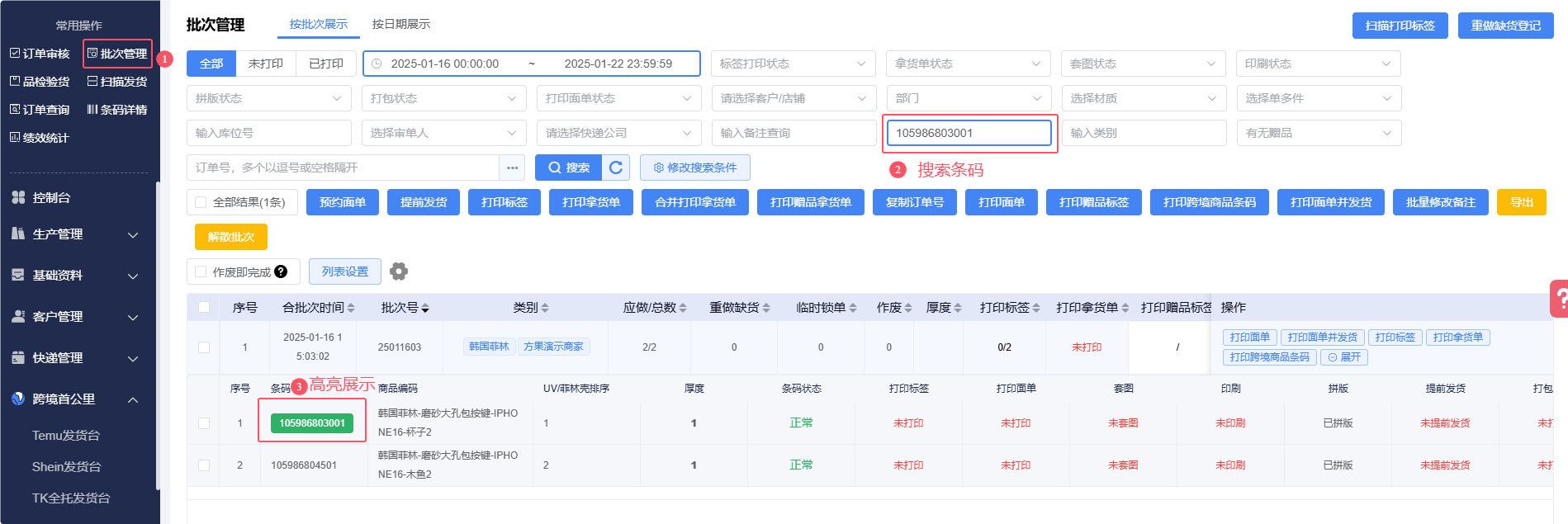
Task: Select the checkbox for batch row 25011603
Action: (204, 347)
